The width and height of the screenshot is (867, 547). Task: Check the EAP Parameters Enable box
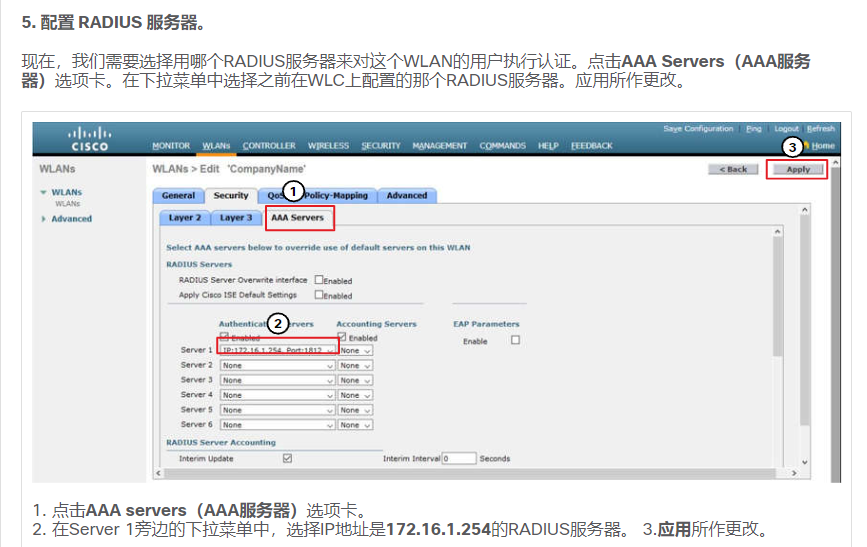pos(515,340)
